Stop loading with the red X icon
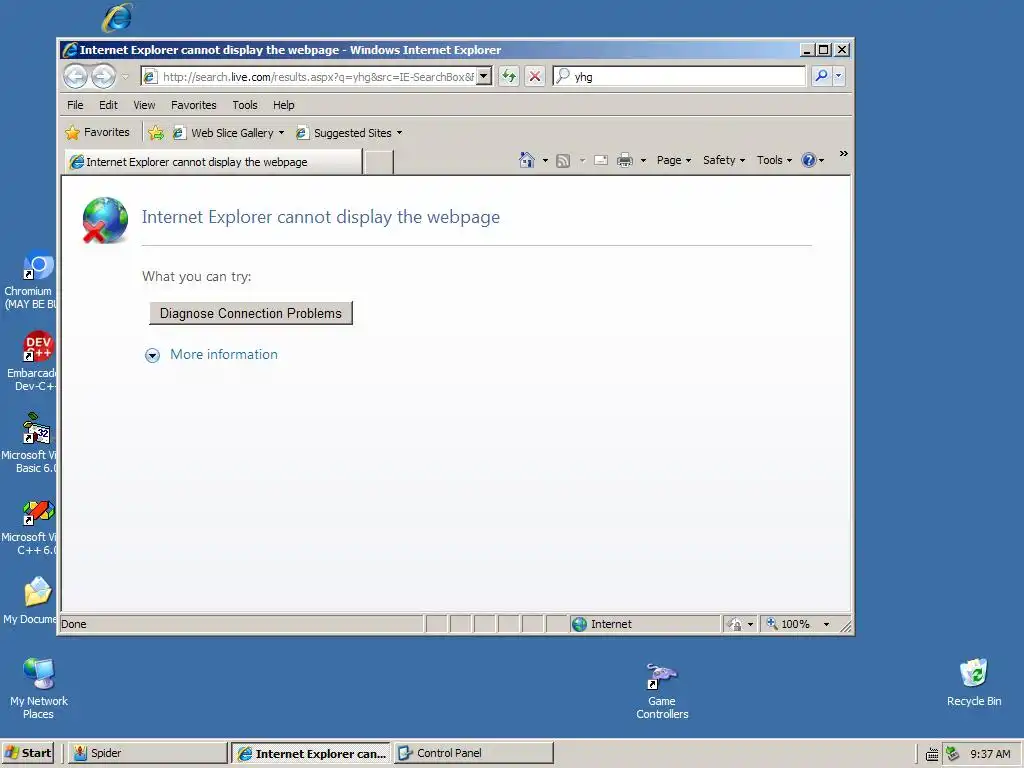The image size is (1024, 768). pos(535,76)
